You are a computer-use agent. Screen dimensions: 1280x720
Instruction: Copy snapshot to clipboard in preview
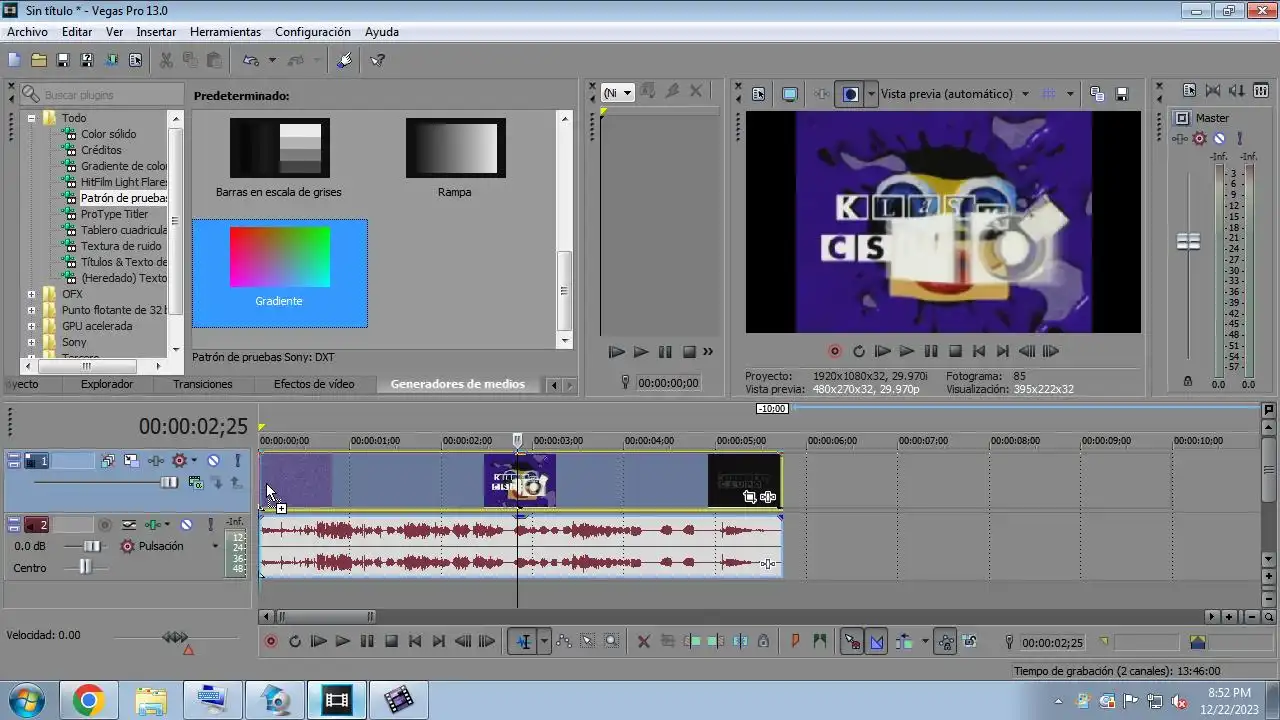tap(1097, 94)
